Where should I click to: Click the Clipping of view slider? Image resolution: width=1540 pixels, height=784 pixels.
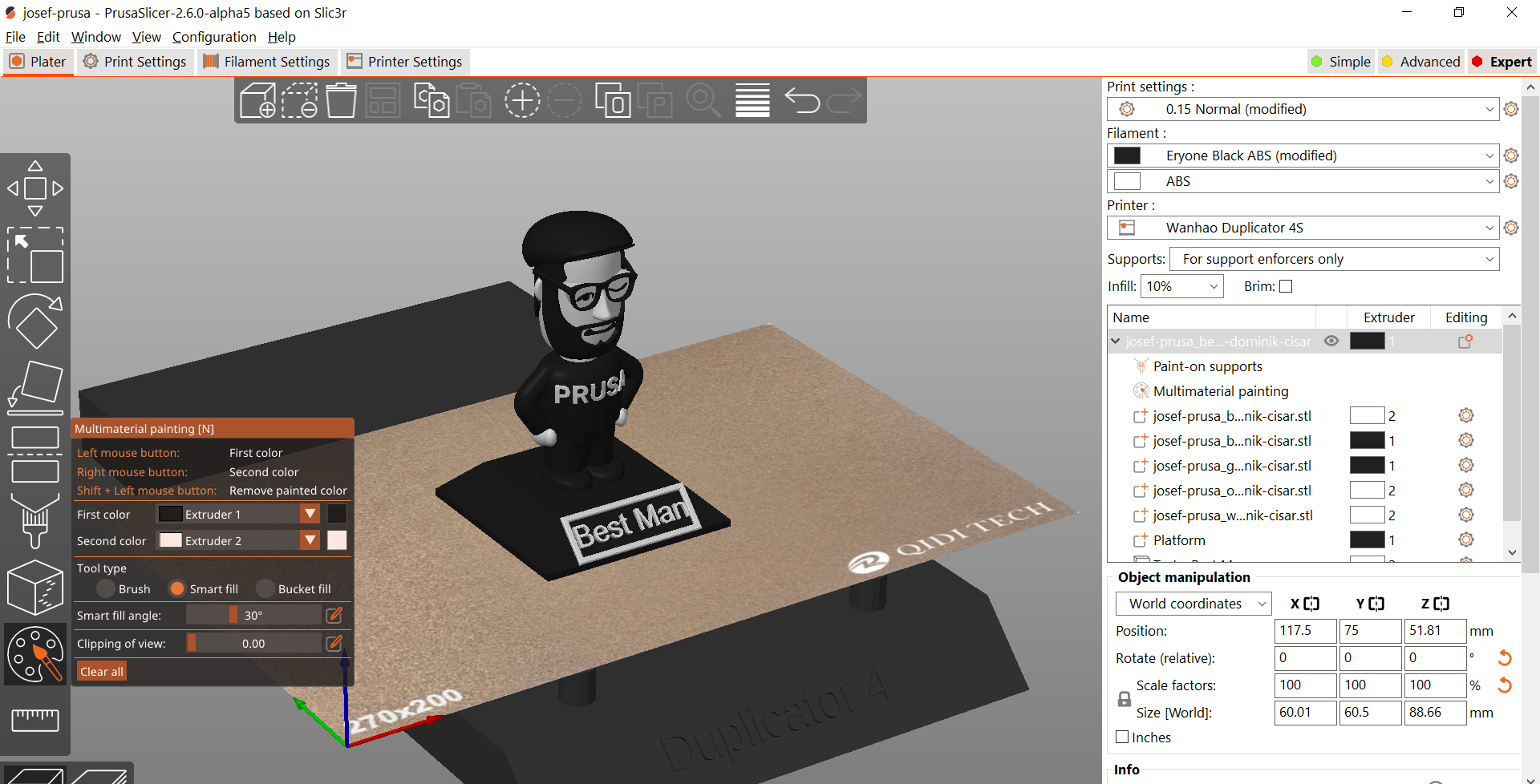click(x=253, y=643)
